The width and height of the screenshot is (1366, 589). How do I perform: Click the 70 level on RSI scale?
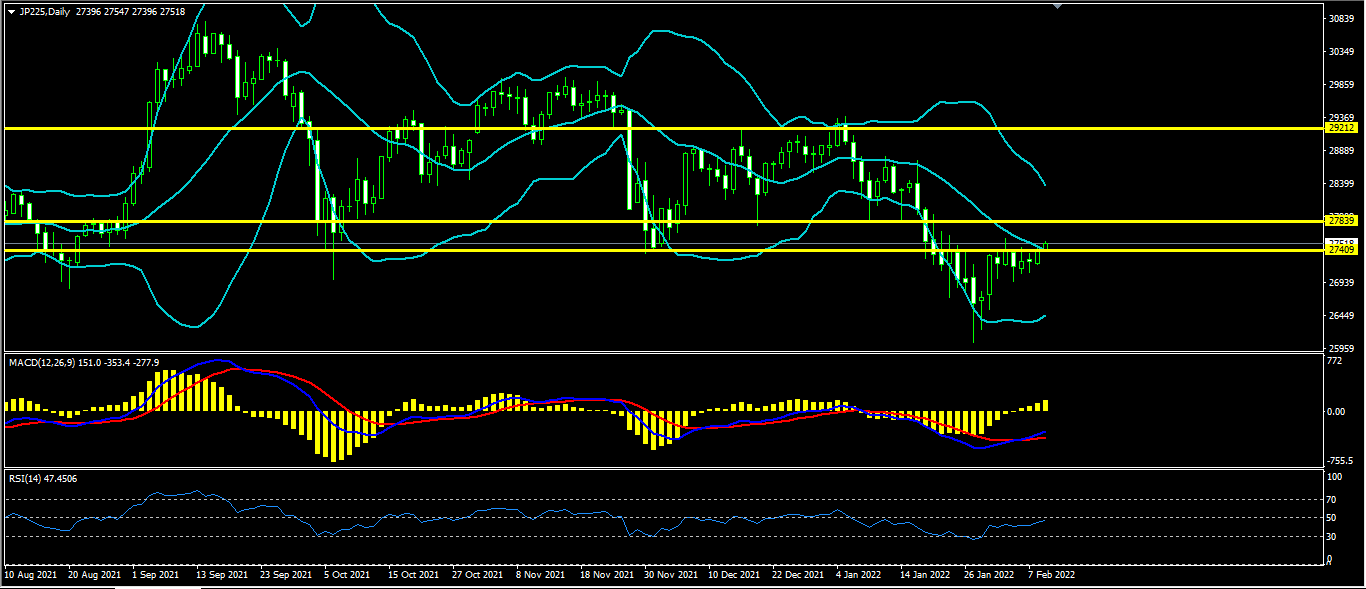[1332, 499]
